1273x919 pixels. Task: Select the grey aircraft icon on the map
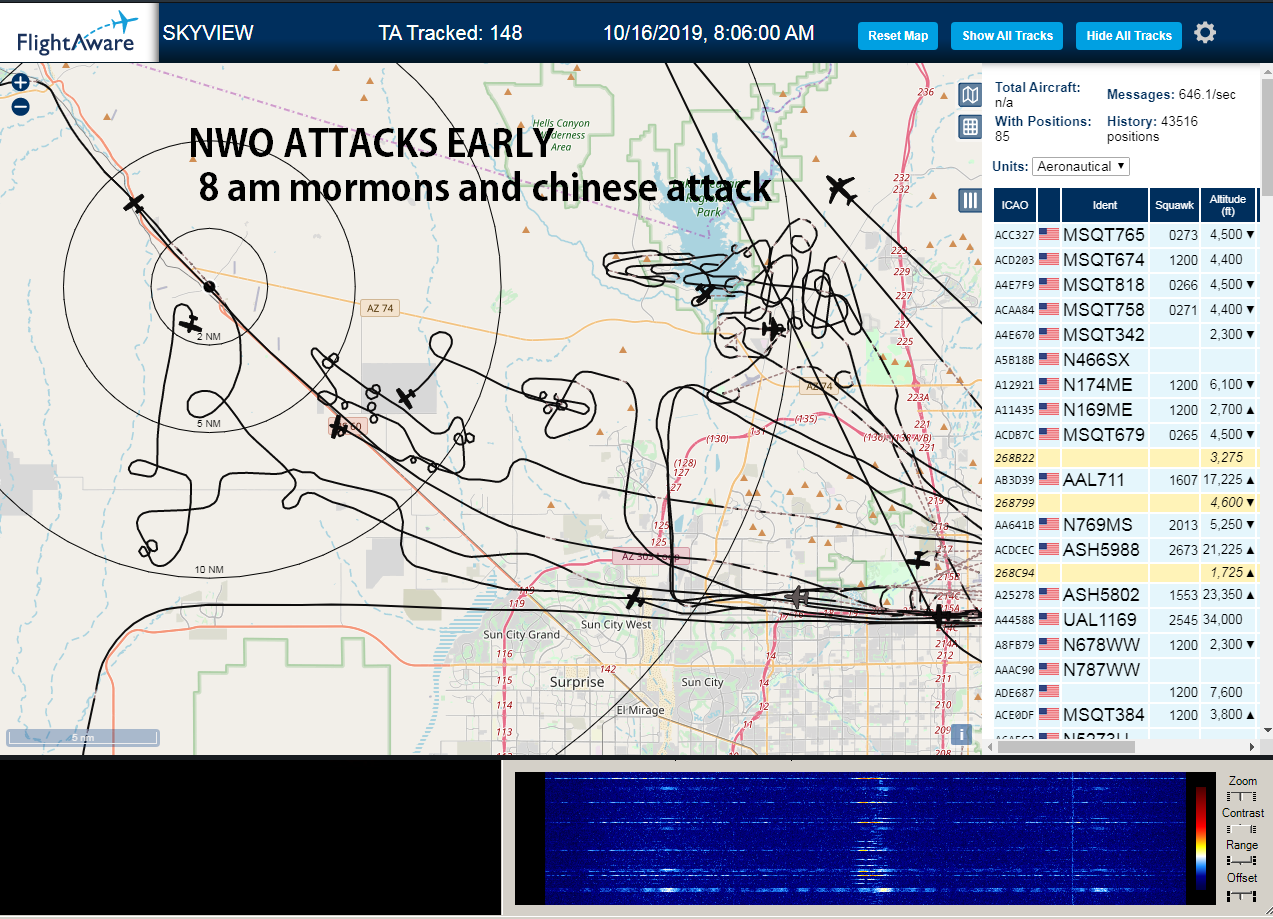(x=797, y=598)
